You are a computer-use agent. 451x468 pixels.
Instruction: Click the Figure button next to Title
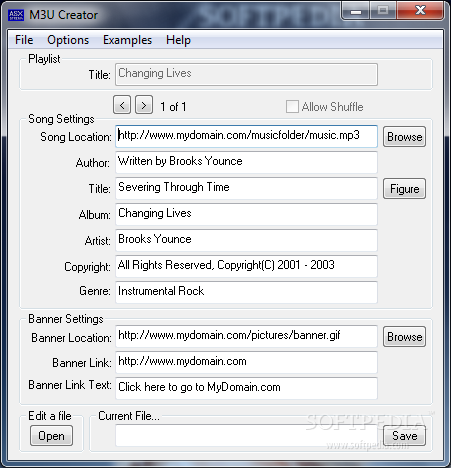[404, 189]
